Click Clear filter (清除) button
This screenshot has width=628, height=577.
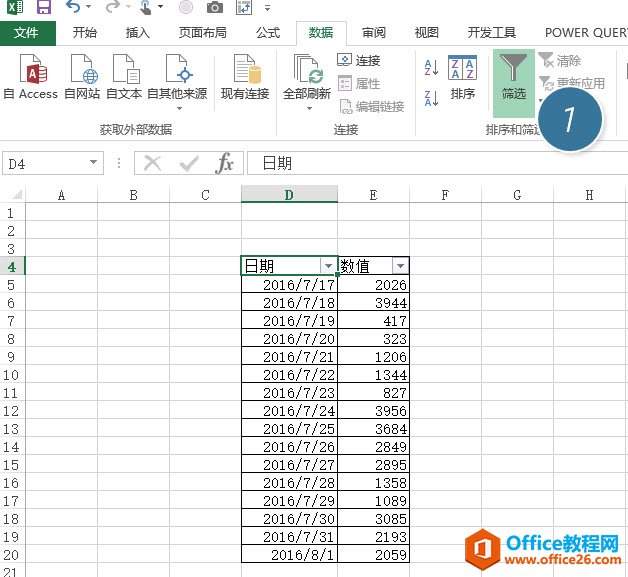pos(560,60)
